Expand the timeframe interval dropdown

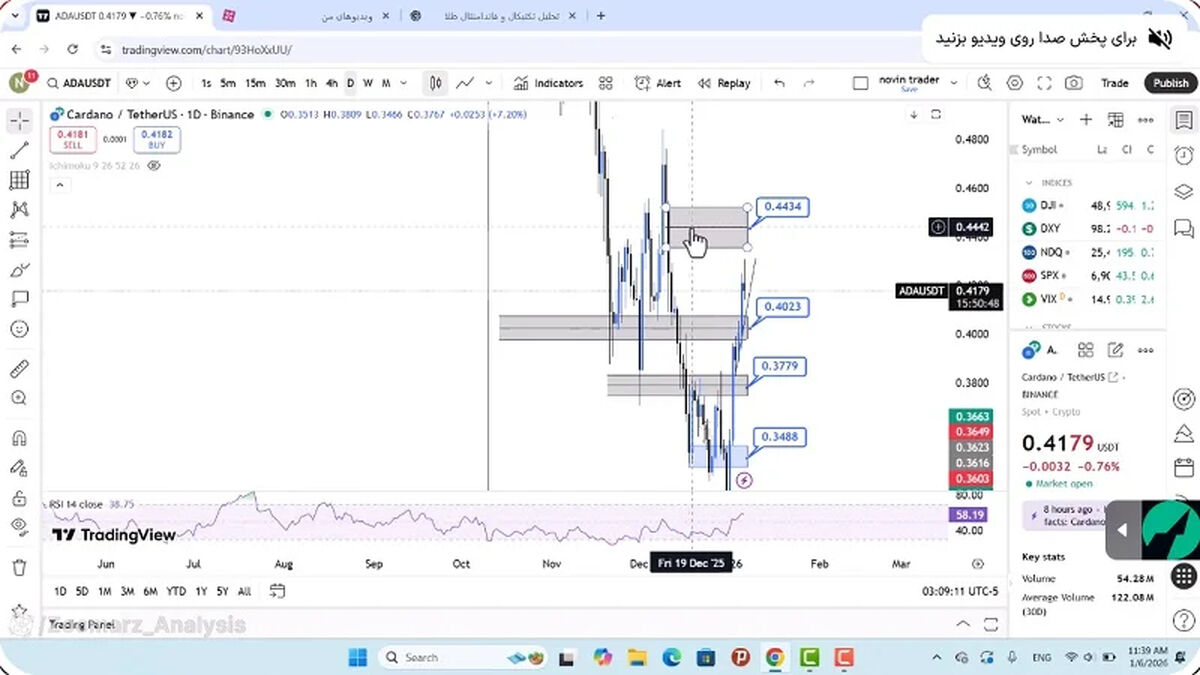(x=402, y=83)
